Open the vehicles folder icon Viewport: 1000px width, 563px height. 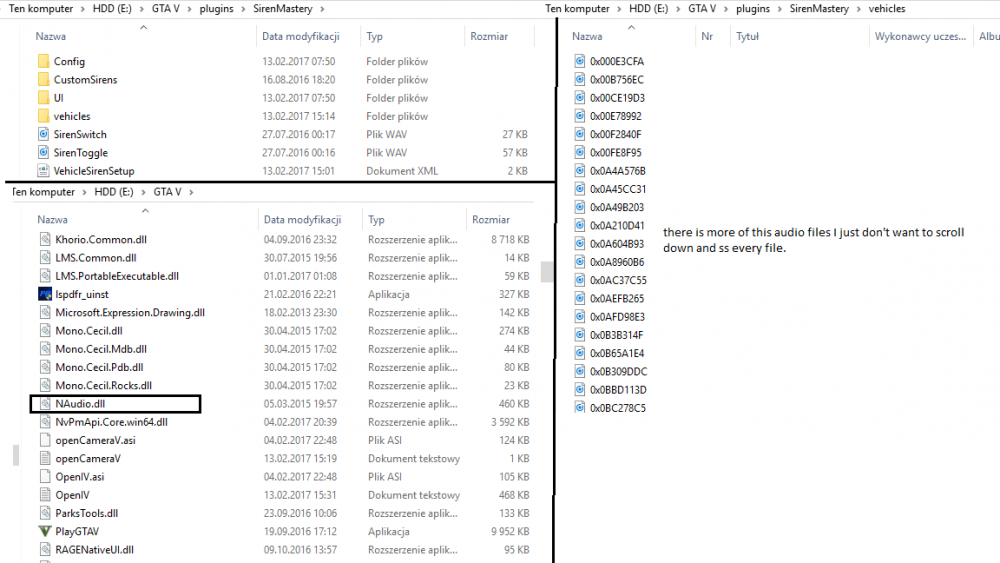pos(43,116)
